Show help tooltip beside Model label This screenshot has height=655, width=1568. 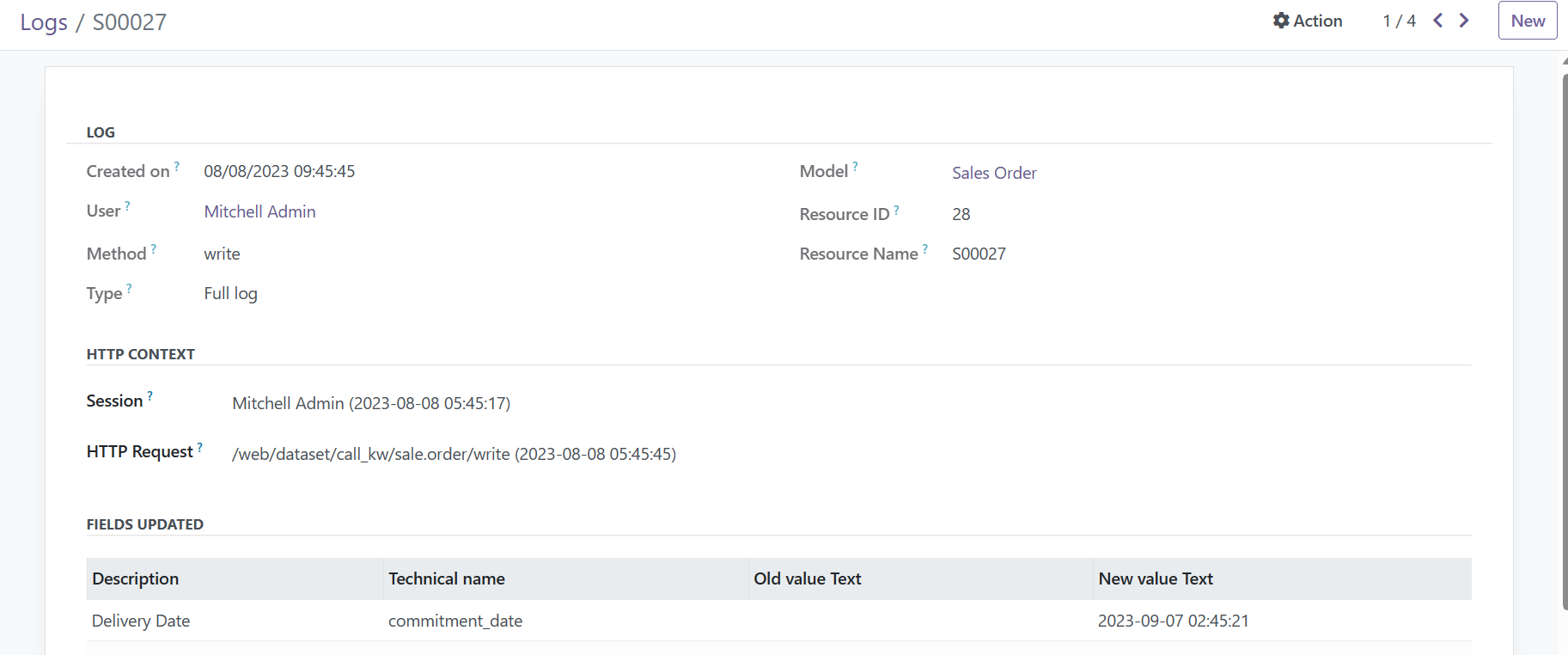855,166
